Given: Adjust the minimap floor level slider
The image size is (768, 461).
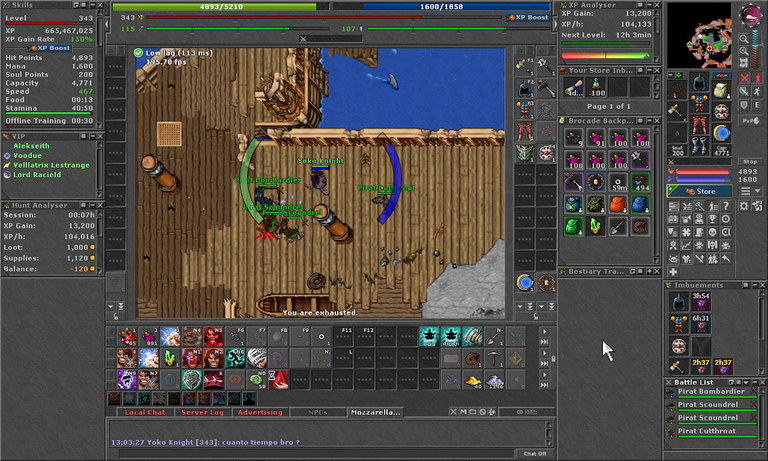Looking at the screenshot, I should (757, 49).
